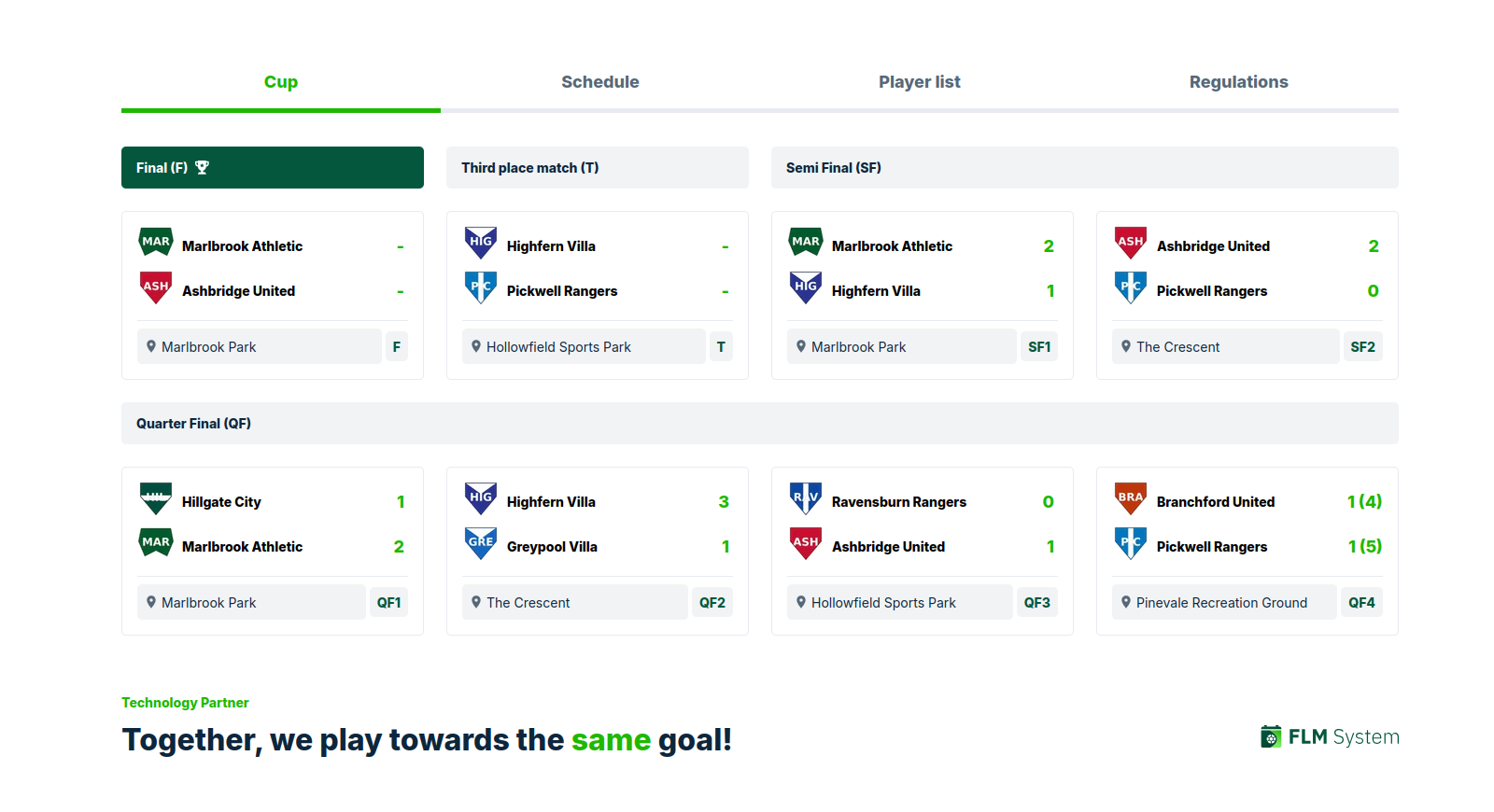Click Marlbrook Athletic crest in Final match
This screenshot has height=812, width=1494.
click(x=156, y=243)
